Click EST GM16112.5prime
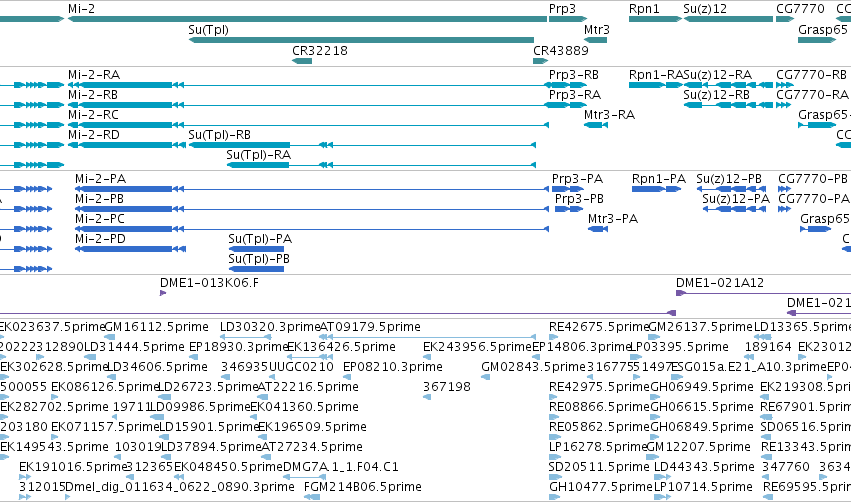The width and height of the screenshot is (851, 502). [x=109, y=338]
